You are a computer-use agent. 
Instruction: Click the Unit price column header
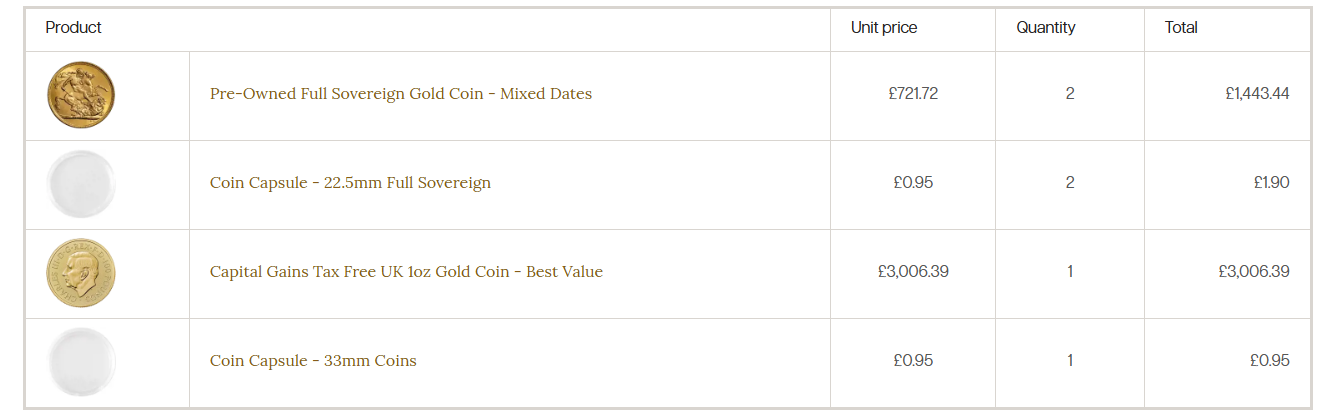click(884, 28)
